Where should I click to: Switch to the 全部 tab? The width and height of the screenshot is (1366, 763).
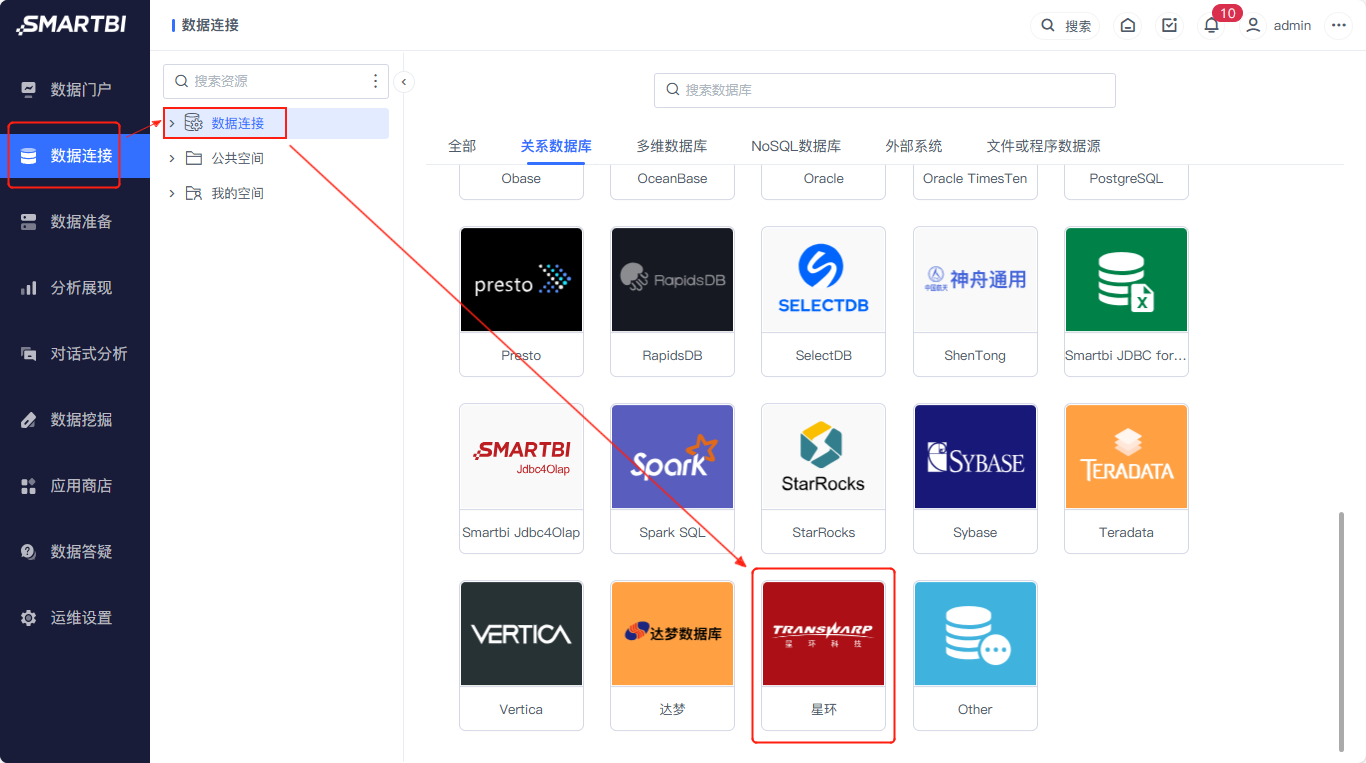click(462, 146)
